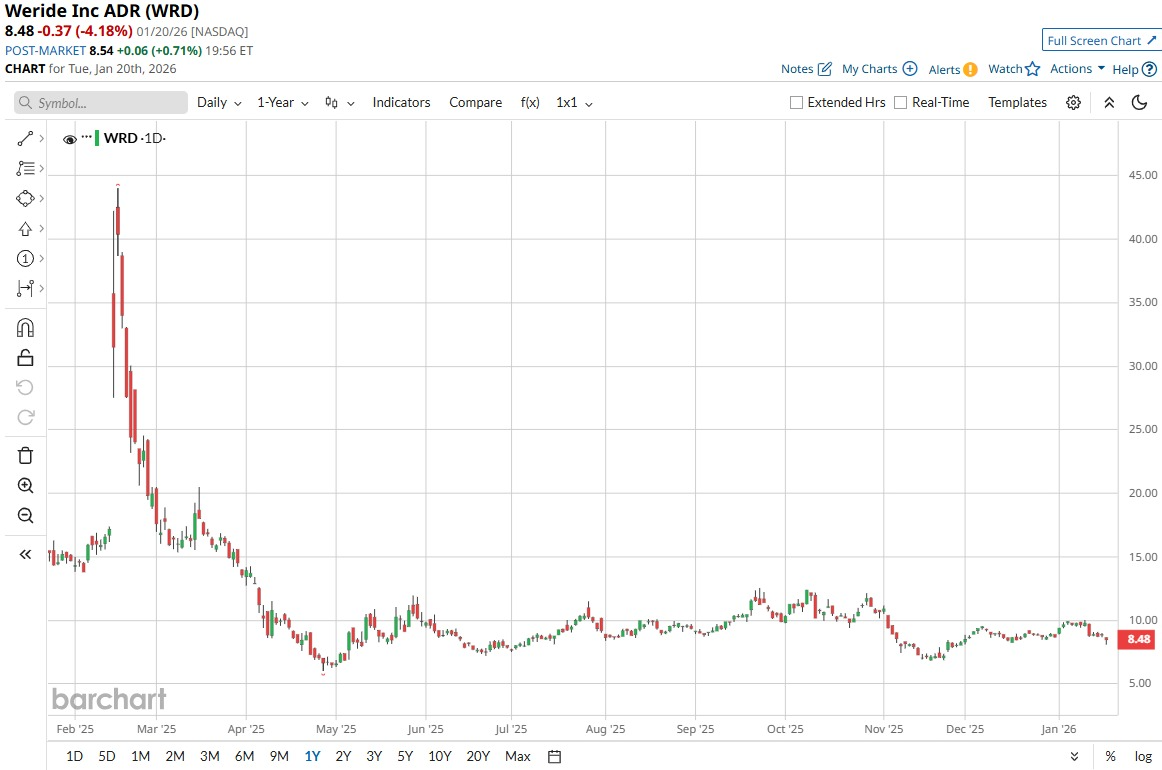Image resolution: width=1162 pixels, height=770 pixels.
Task: Click the undo arrow icon
Action: pos(25,388)
